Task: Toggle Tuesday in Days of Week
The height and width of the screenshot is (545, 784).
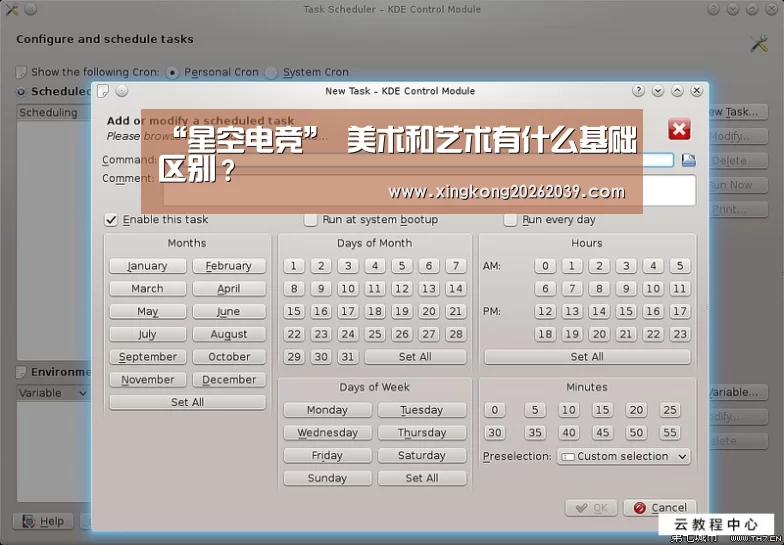Action: [x=422, y=410]
